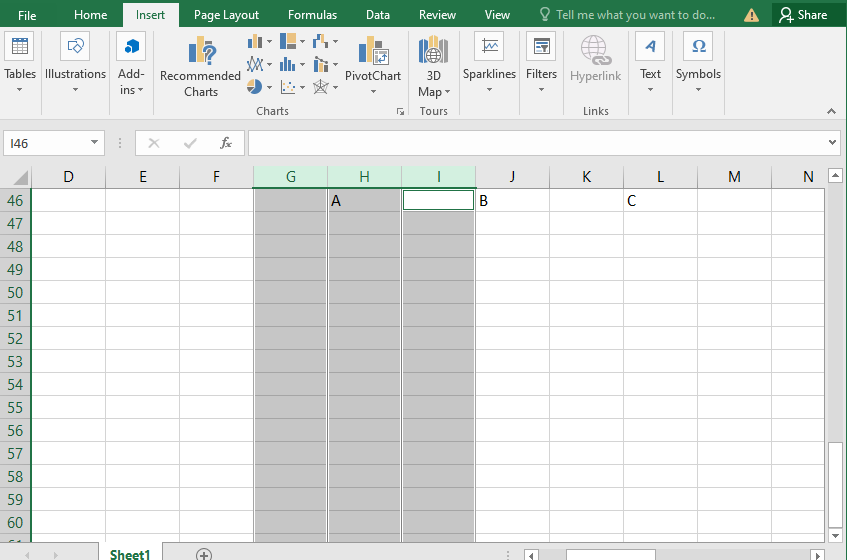Viewport: 847px width, 560px height.
Task: Expand the Name Box dropdown
Action: click(x=95, y=143)
